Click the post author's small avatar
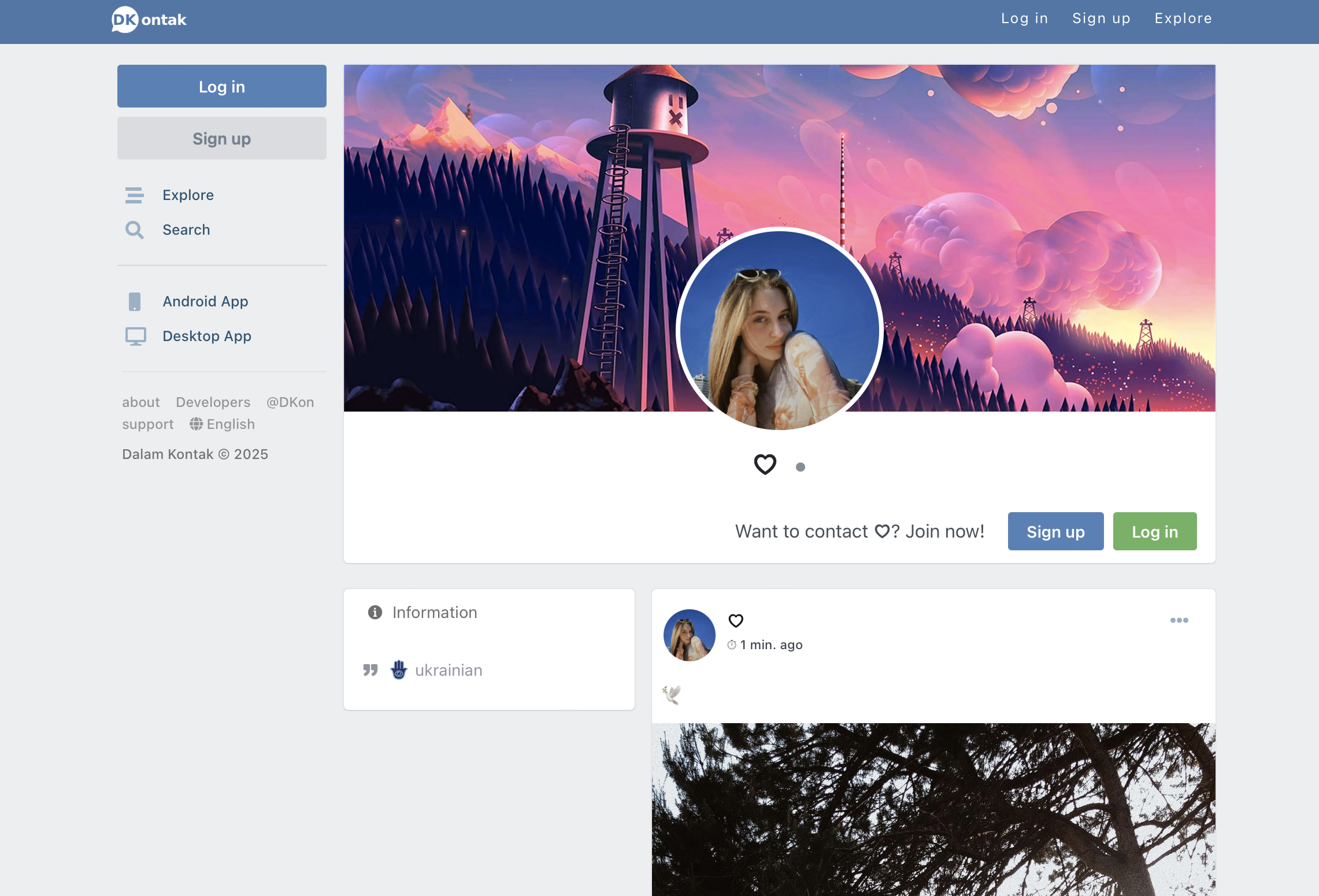1319x896 pixels. pos(689,635)
